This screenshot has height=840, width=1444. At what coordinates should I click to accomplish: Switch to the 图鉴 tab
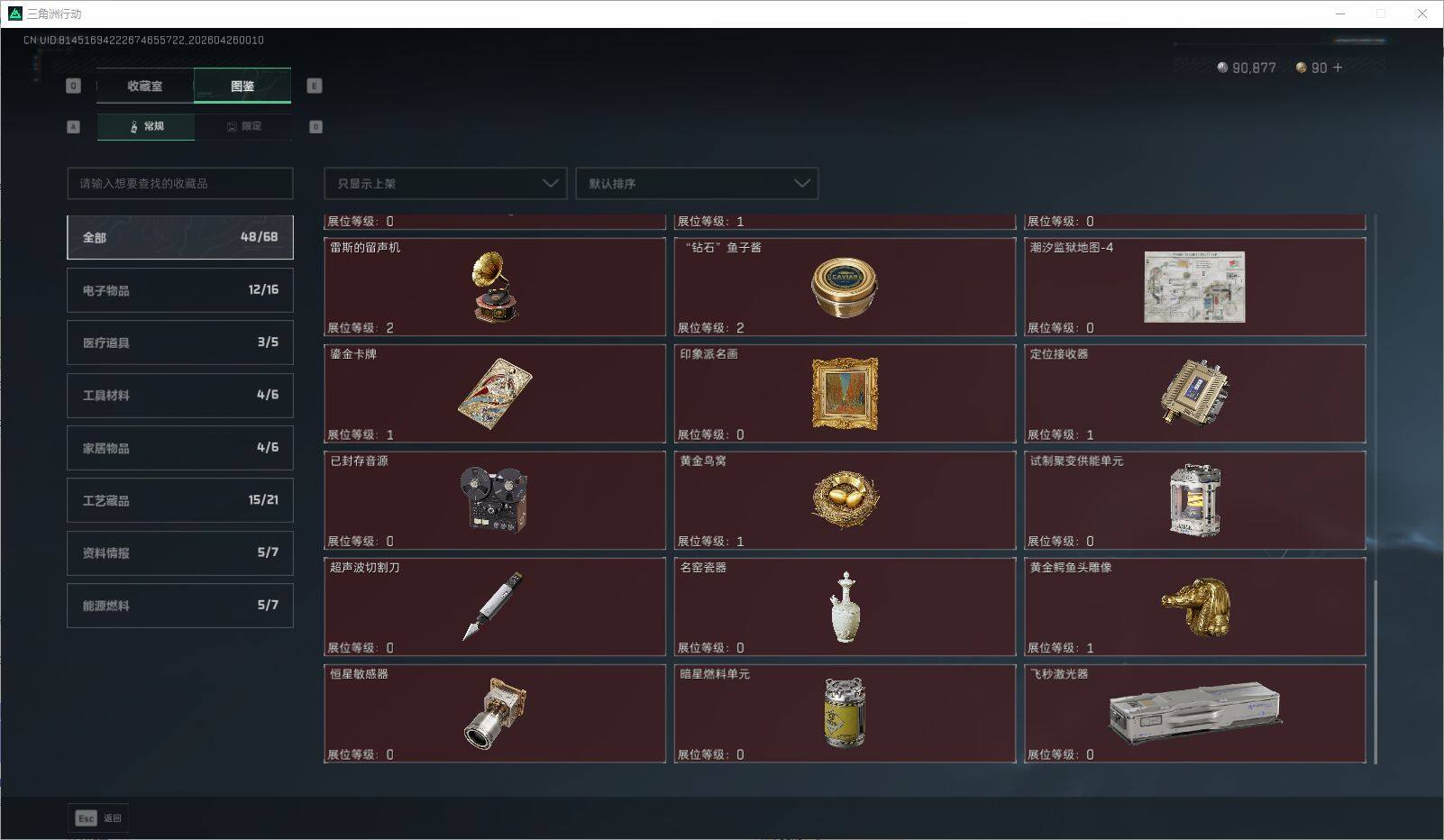[242, 86]
